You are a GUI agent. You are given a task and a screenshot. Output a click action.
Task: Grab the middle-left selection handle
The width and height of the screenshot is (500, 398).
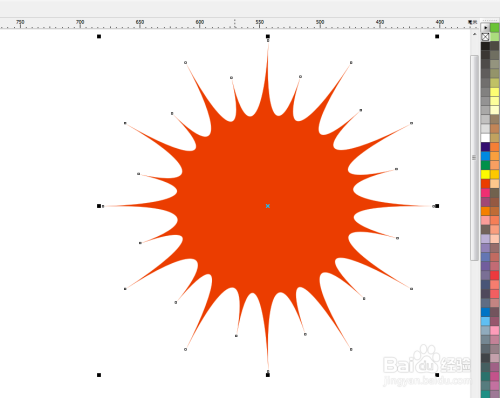point(99,206)
